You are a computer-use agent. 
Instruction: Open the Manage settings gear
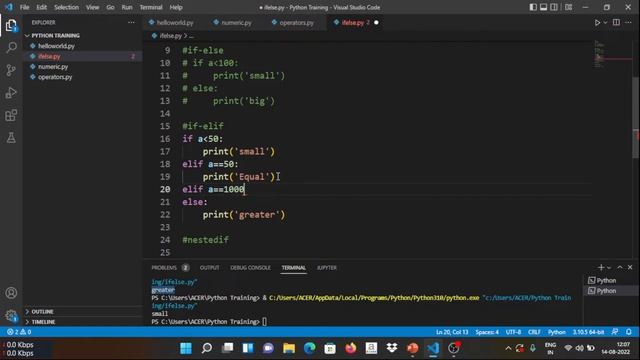[x=11, y=315]
